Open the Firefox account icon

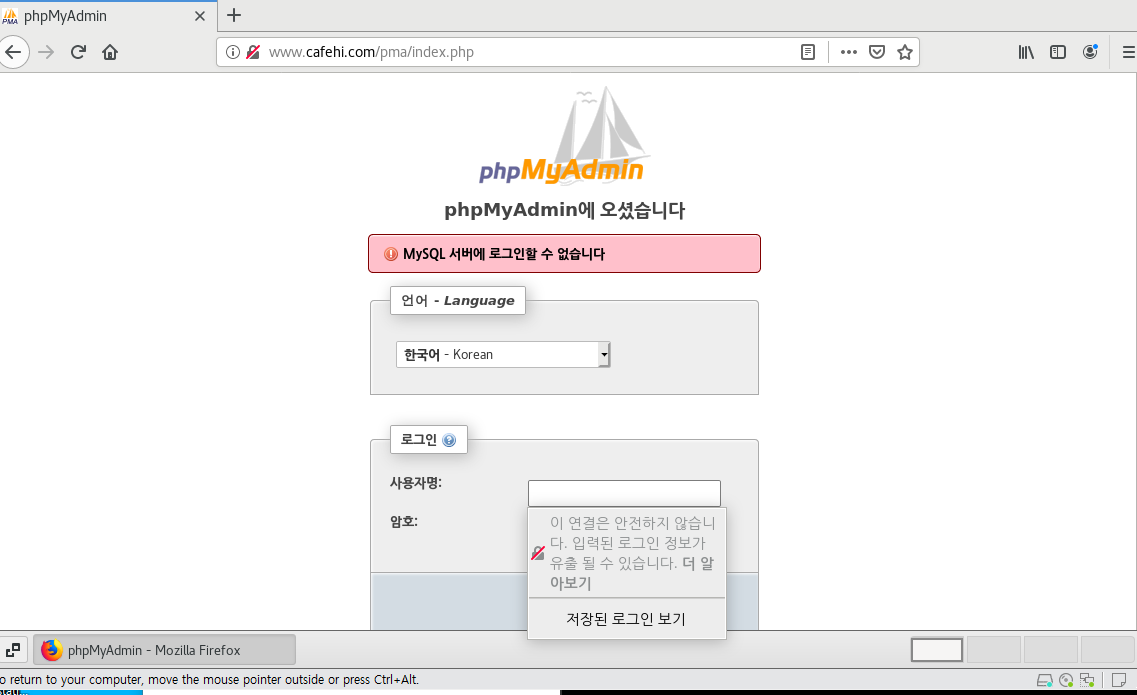click(x=1090, y=52)
